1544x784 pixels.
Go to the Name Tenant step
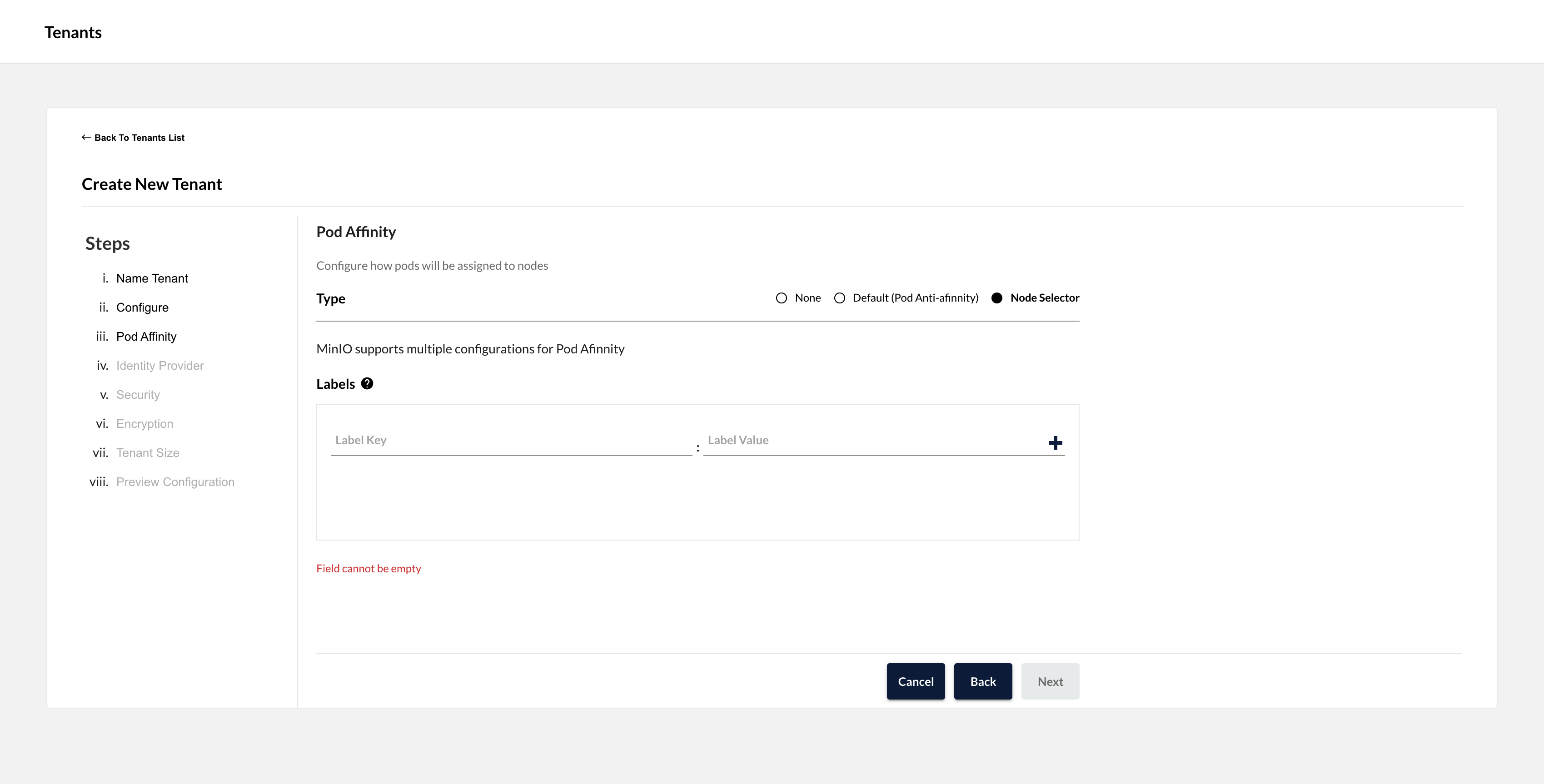152,278
